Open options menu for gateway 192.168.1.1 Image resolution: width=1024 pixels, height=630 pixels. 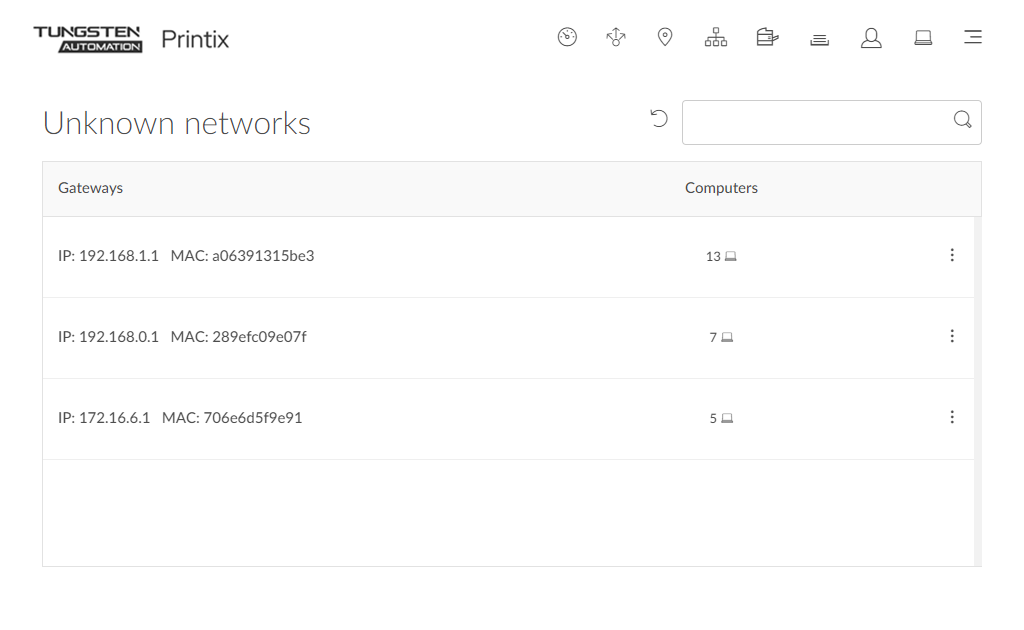pyautogui.click(x=952, y=255)
